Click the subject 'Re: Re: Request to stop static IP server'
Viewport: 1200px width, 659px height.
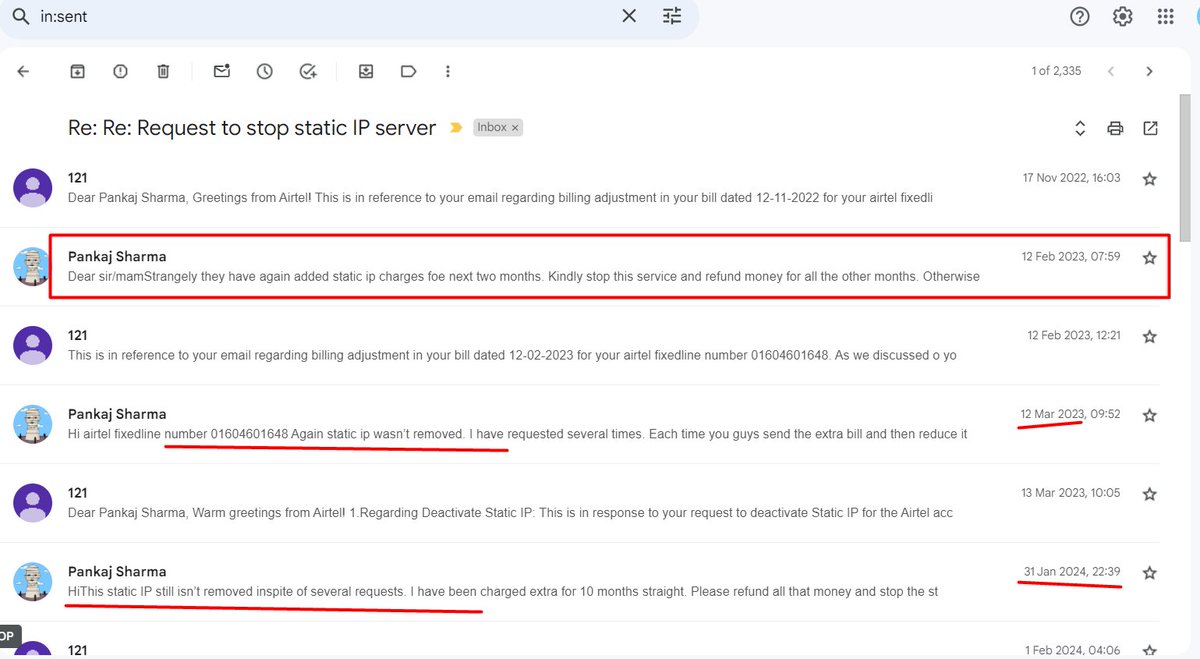tap(252, 128)
